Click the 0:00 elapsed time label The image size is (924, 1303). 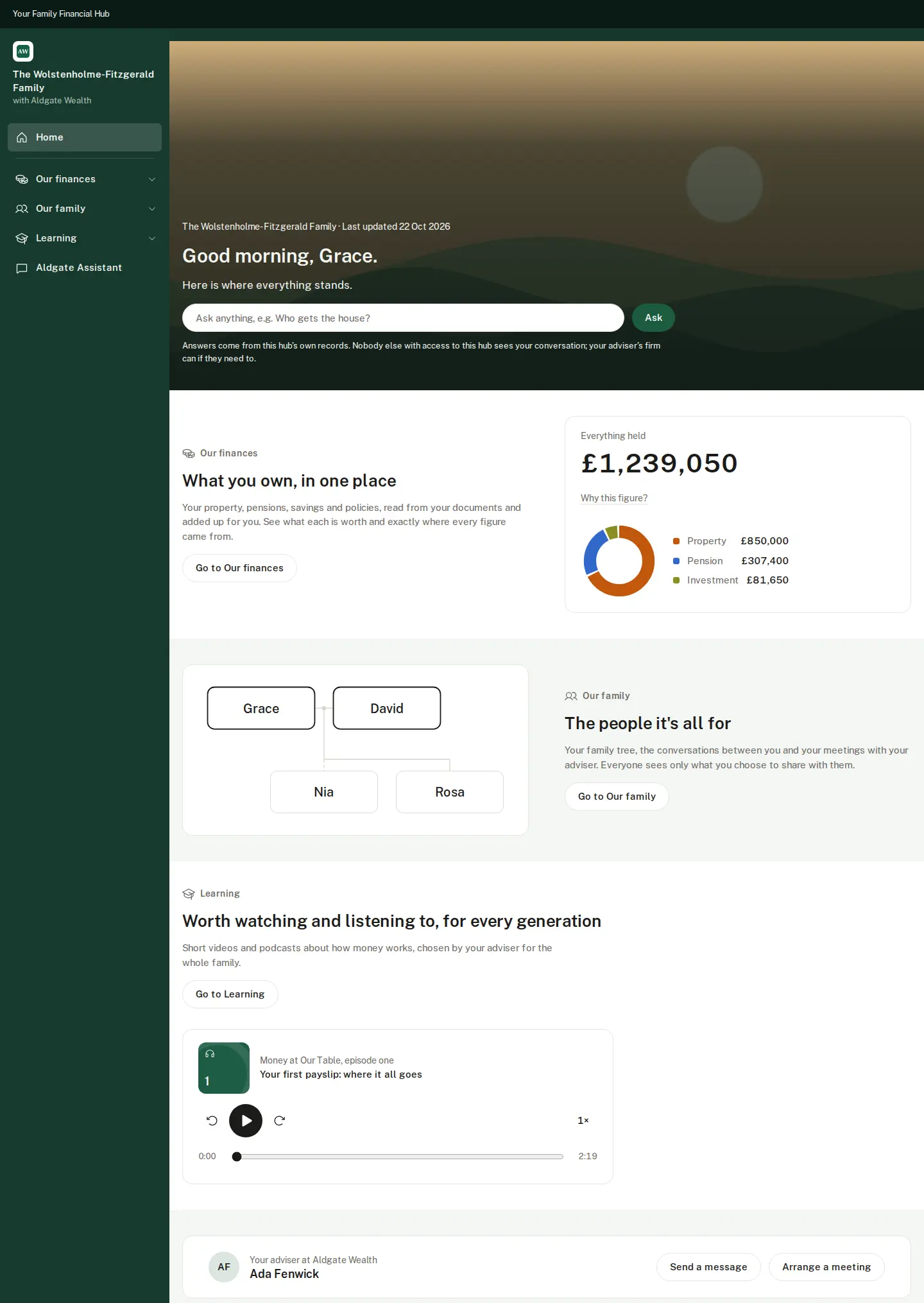click(207, 1156)
